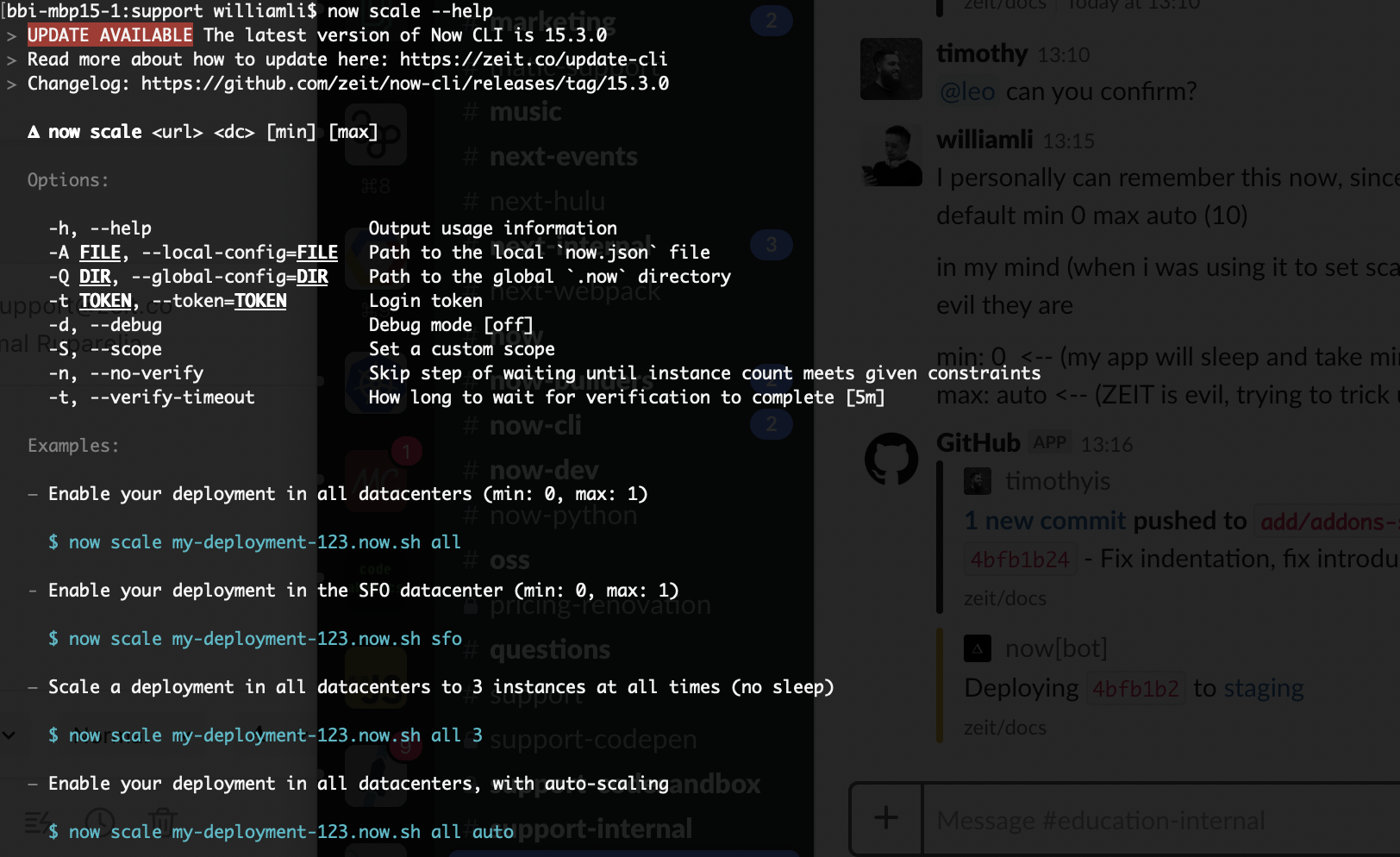
Task: Click the 'Options:' heading in terminal
Action: pos(68,180)
